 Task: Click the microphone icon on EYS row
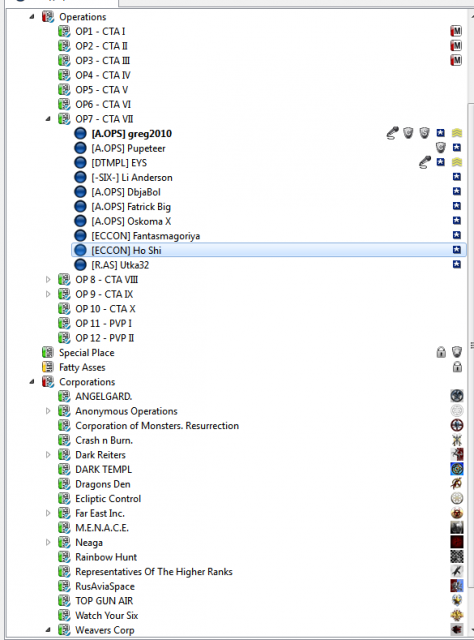coord(425,162)
